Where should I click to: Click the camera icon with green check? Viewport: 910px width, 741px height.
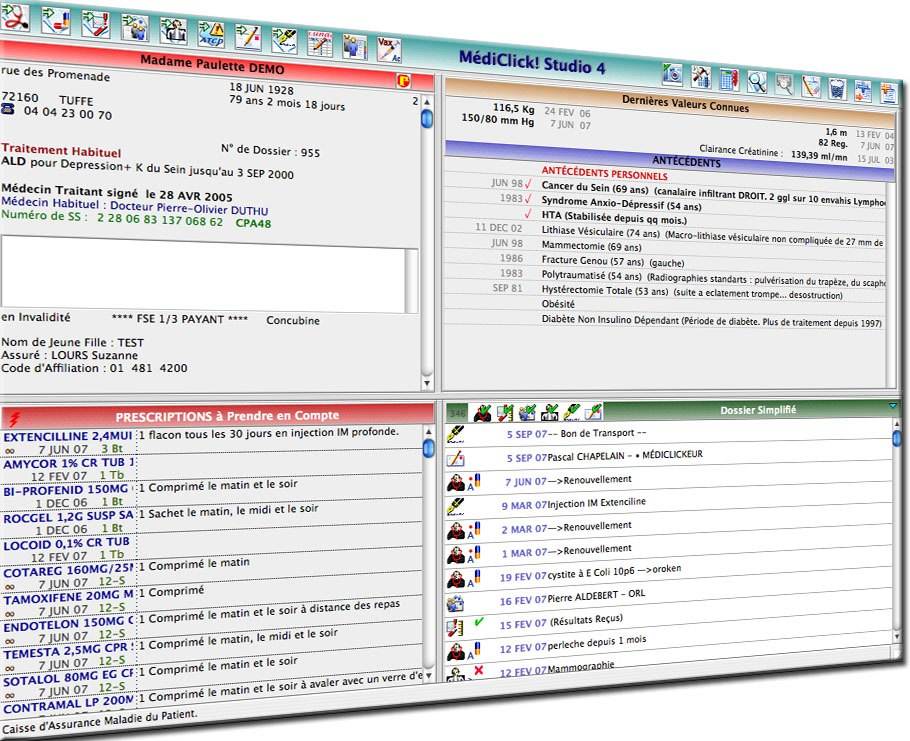673,73
